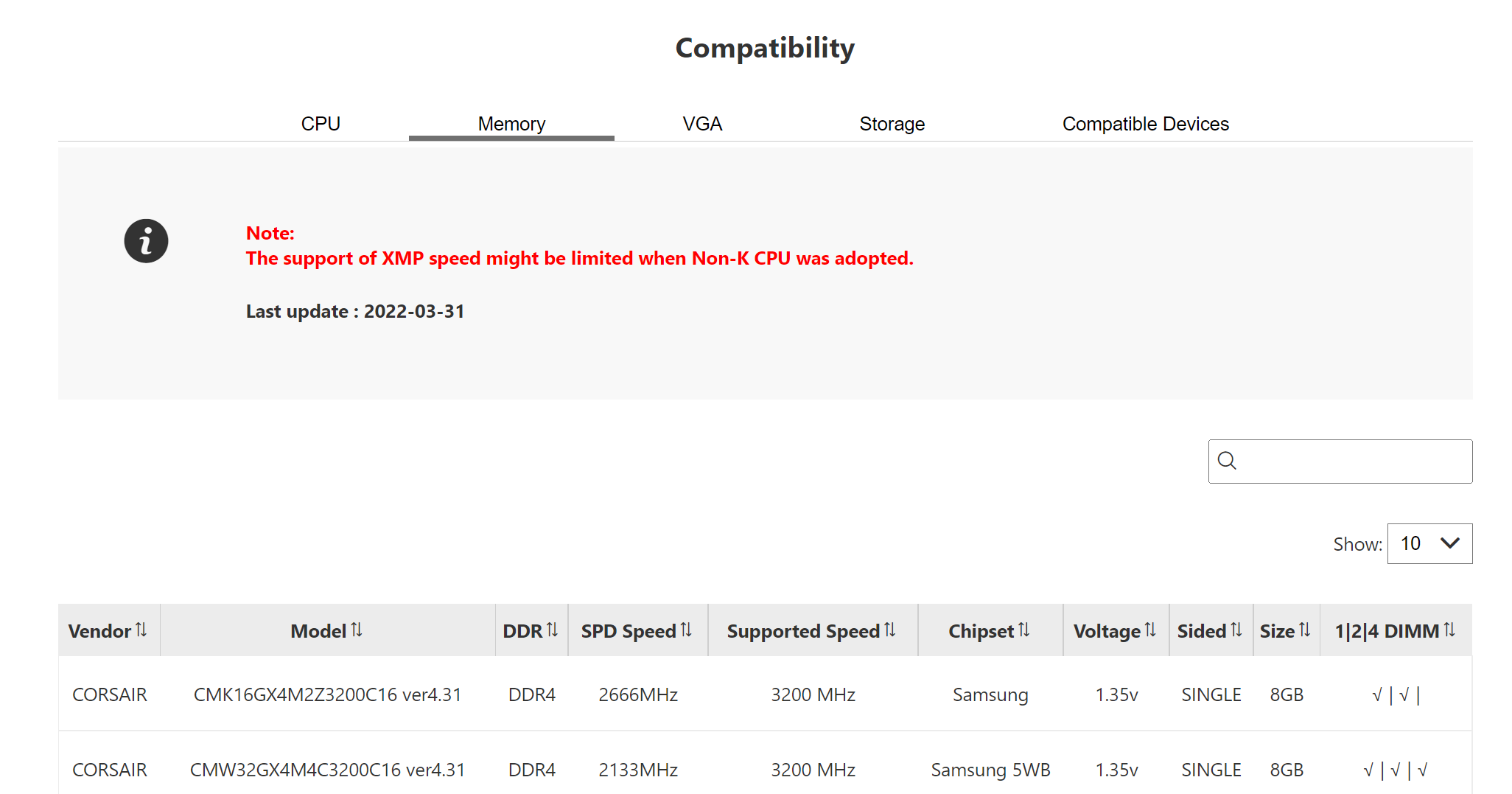The width and height of the screenshot is (1512, 794).
Task: Click the Vendor column sort arrows
Action: [x=141, y=630]
